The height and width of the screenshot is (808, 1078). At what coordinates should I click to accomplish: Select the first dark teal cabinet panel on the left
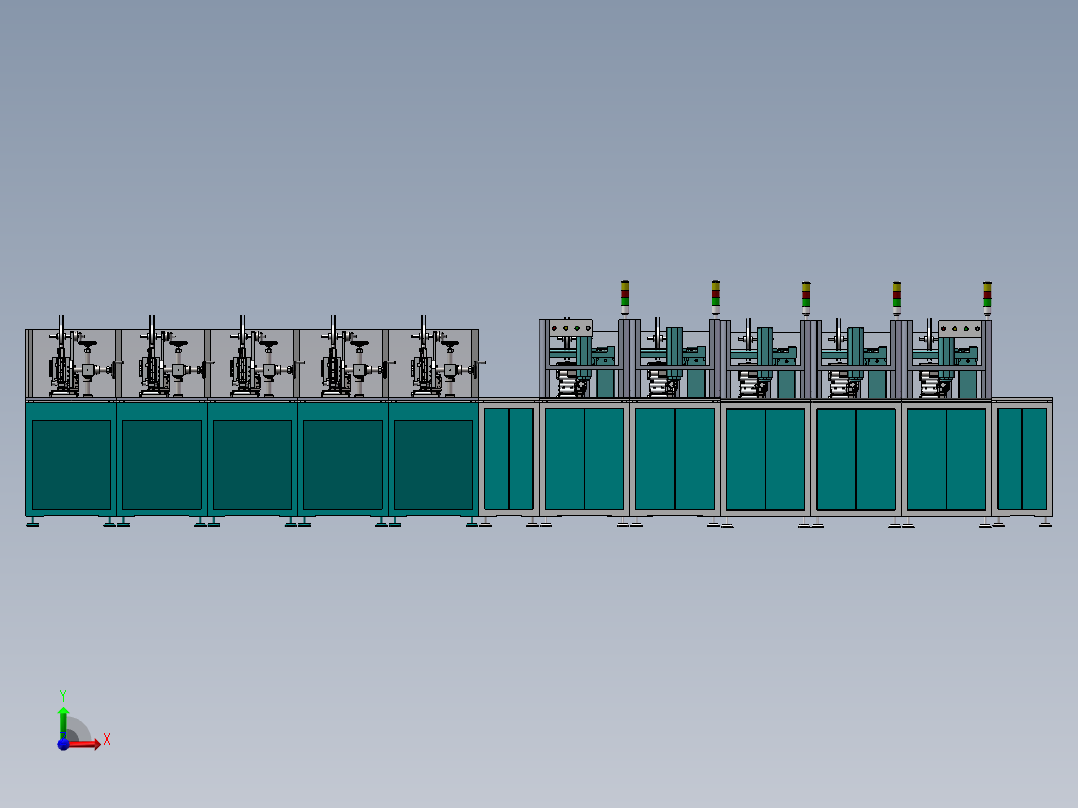pos(72,465)
